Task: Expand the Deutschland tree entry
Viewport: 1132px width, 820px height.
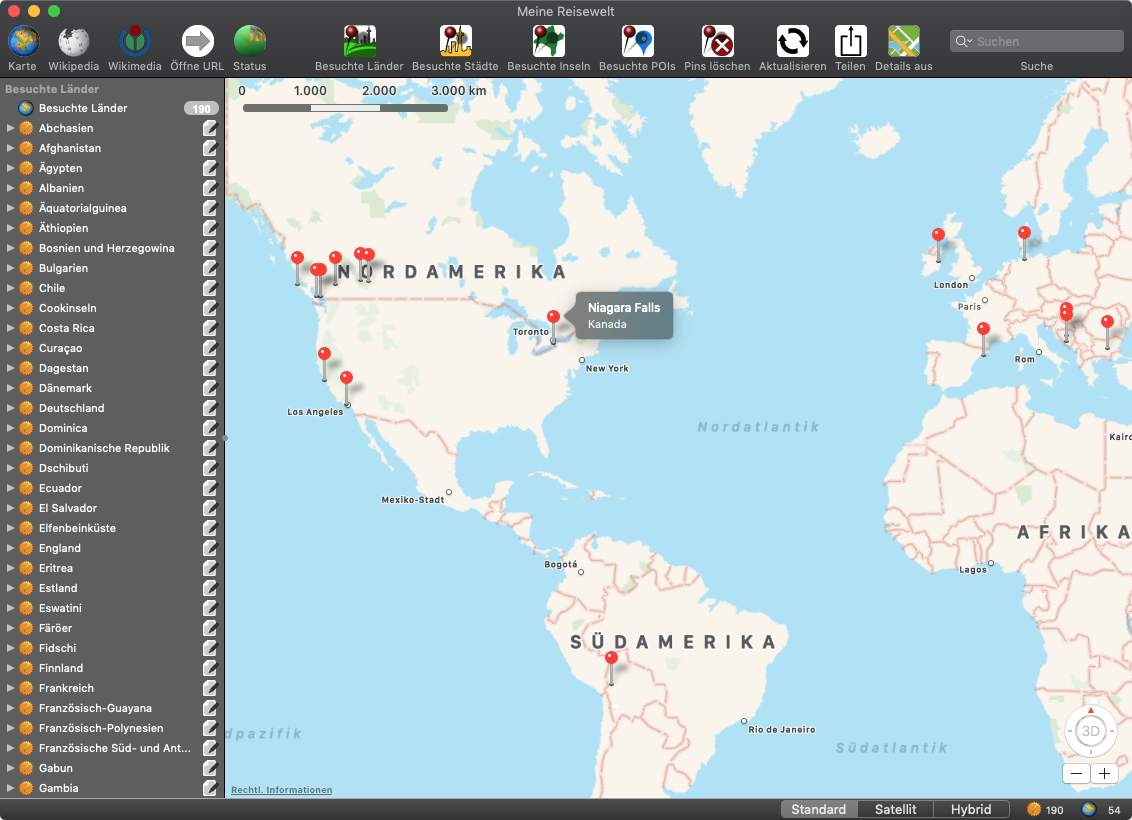Action: [11, 408]
